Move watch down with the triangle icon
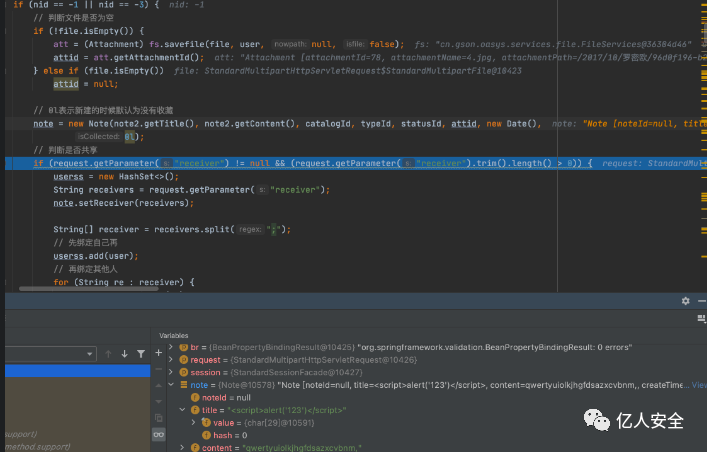 click(159, 401)
